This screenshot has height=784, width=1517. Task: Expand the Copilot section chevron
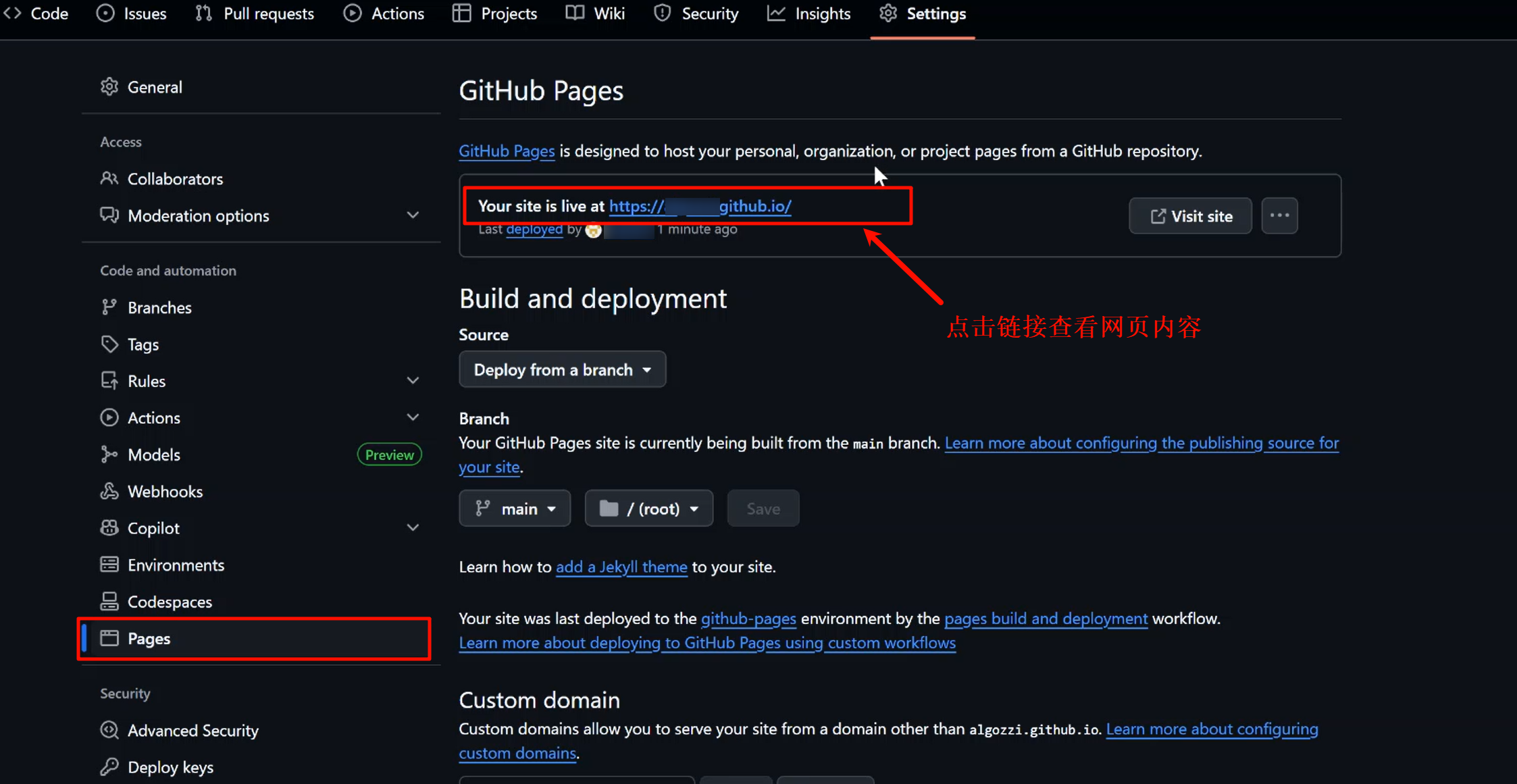point(413,528)
